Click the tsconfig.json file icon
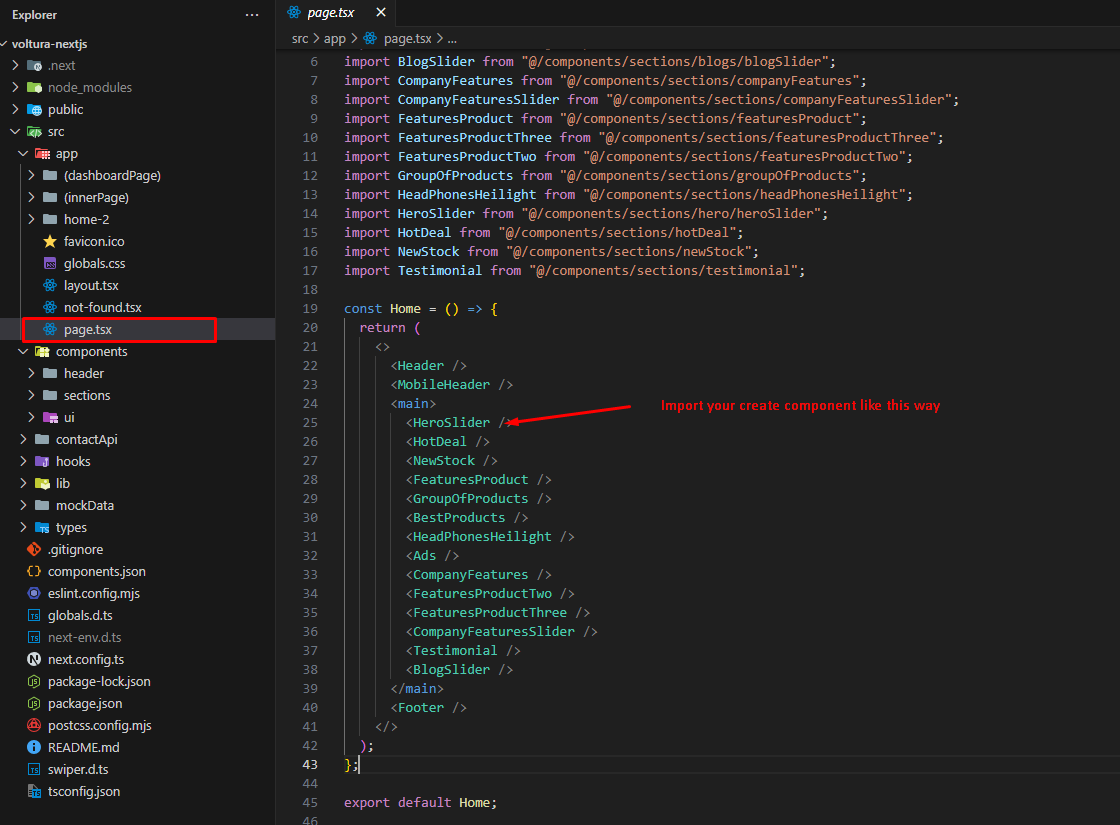 coord(34,792)
